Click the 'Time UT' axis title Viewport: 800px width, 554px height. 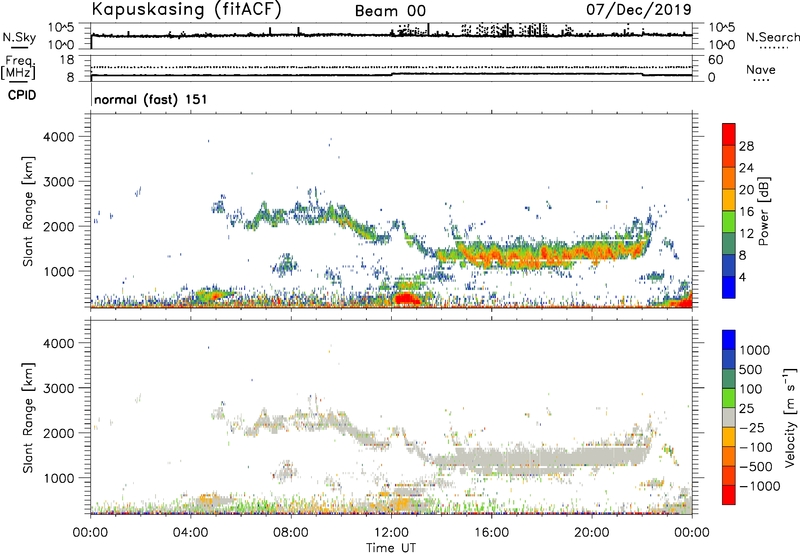click(x=391, y=547)
